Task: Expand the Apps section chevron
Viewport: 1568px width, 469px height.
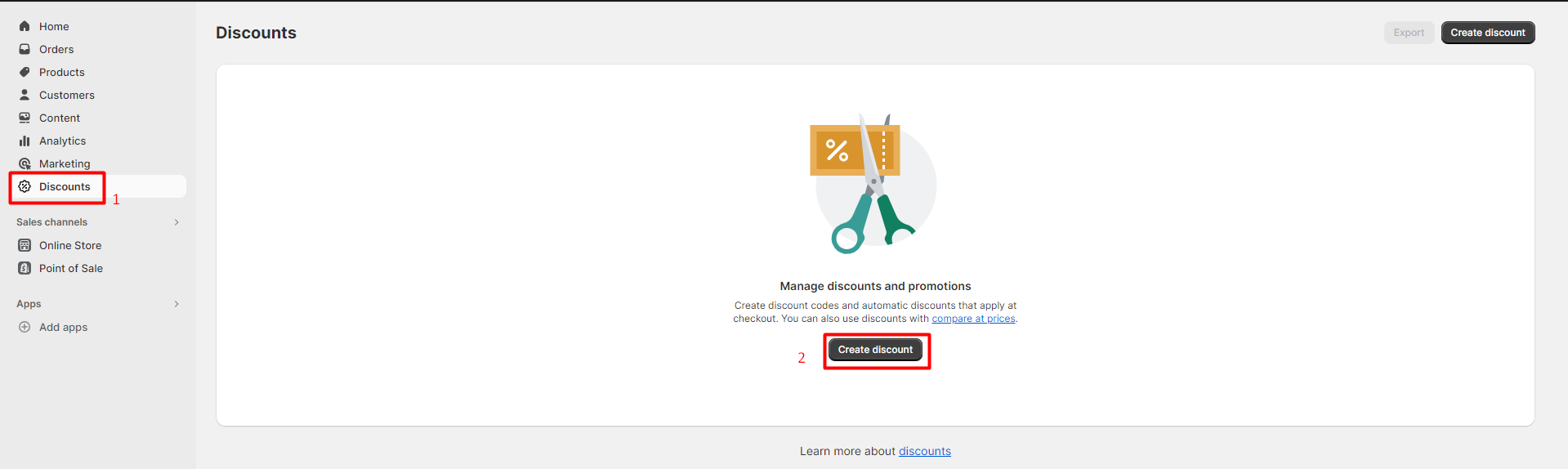Action: coord(176,304)
